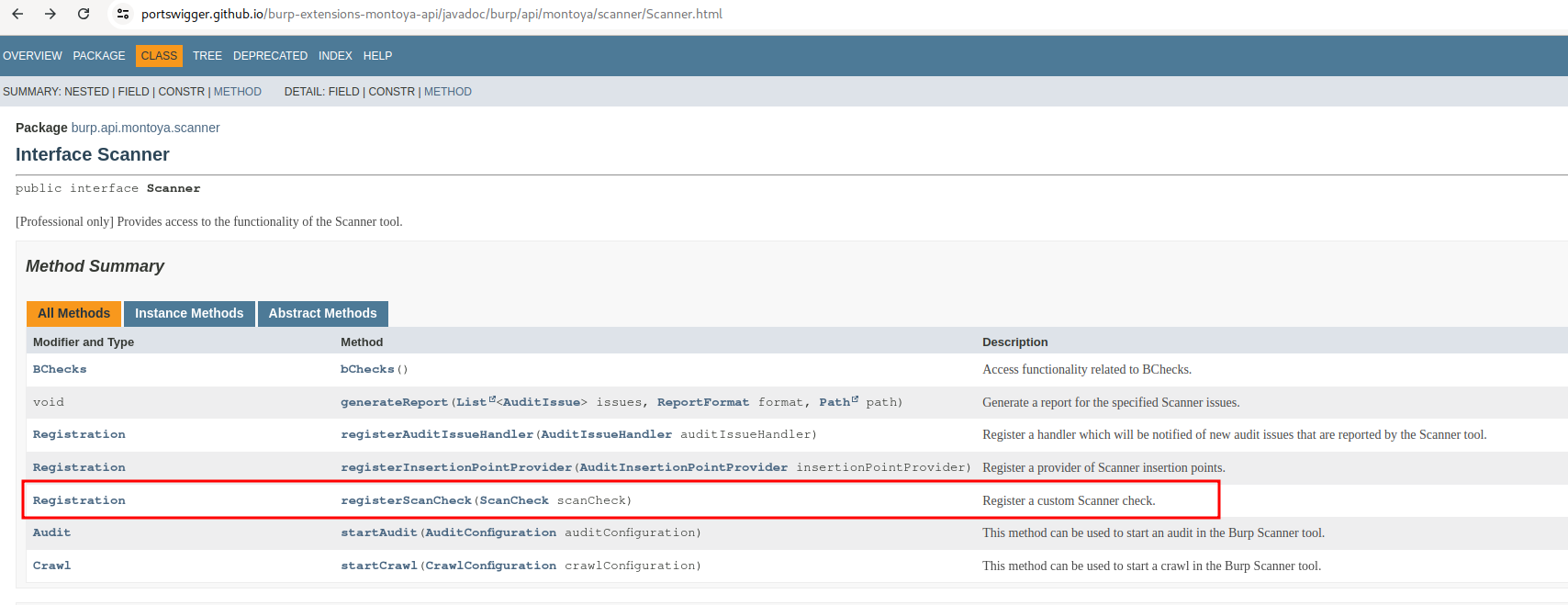Select the Instance Methods tab

coord(189,313)
